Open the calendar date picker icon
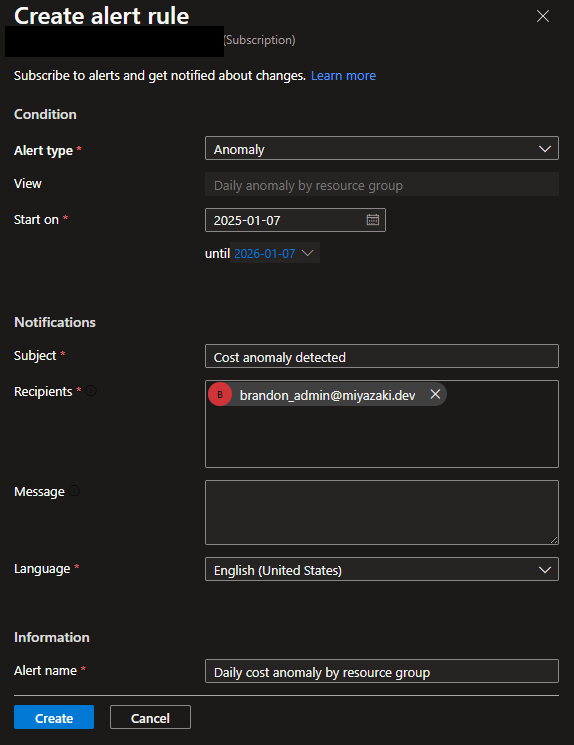574x745 pixels. tap(373, 220)
